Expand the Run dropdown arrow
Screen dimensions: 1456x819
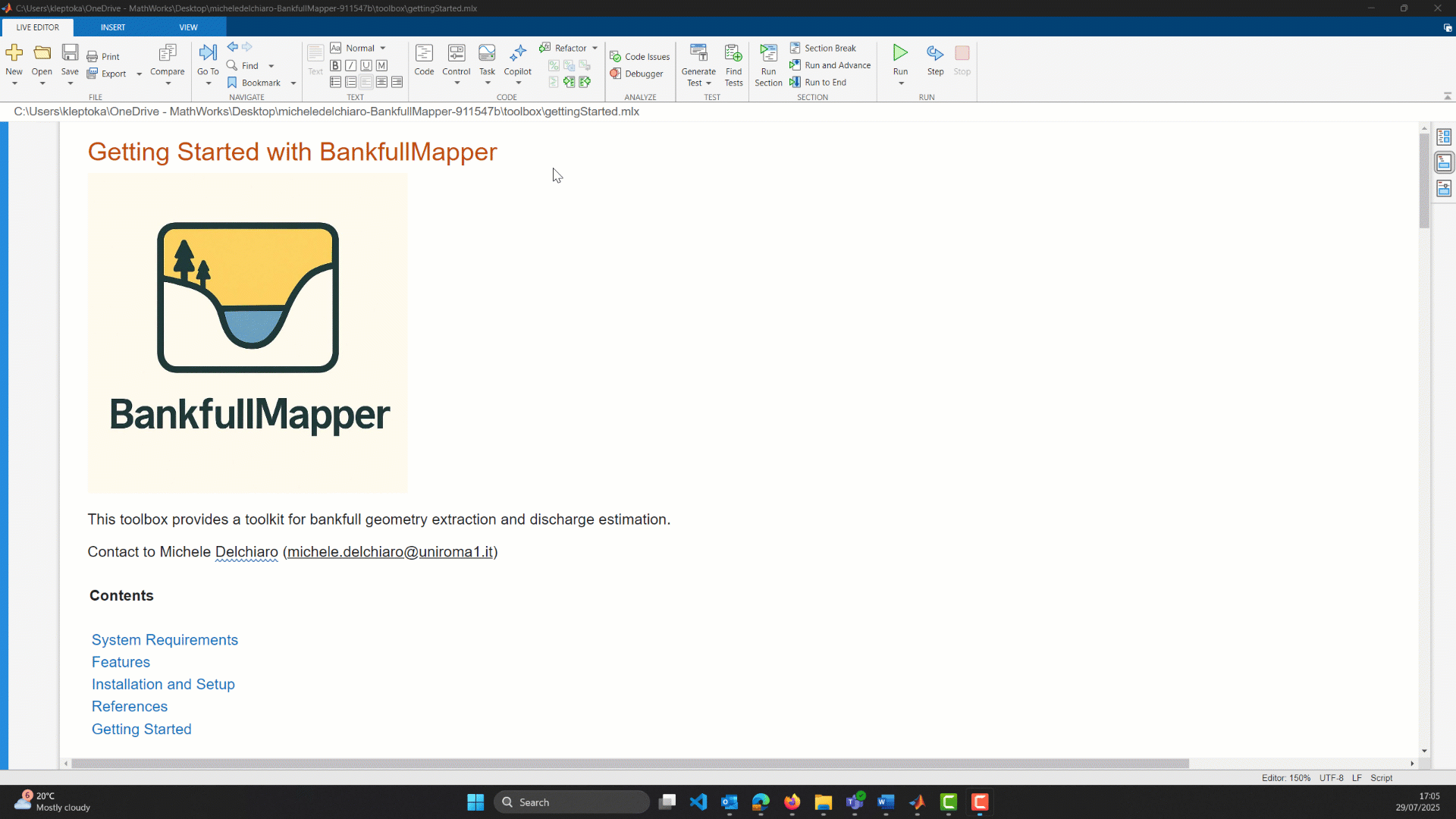[901, 83]
